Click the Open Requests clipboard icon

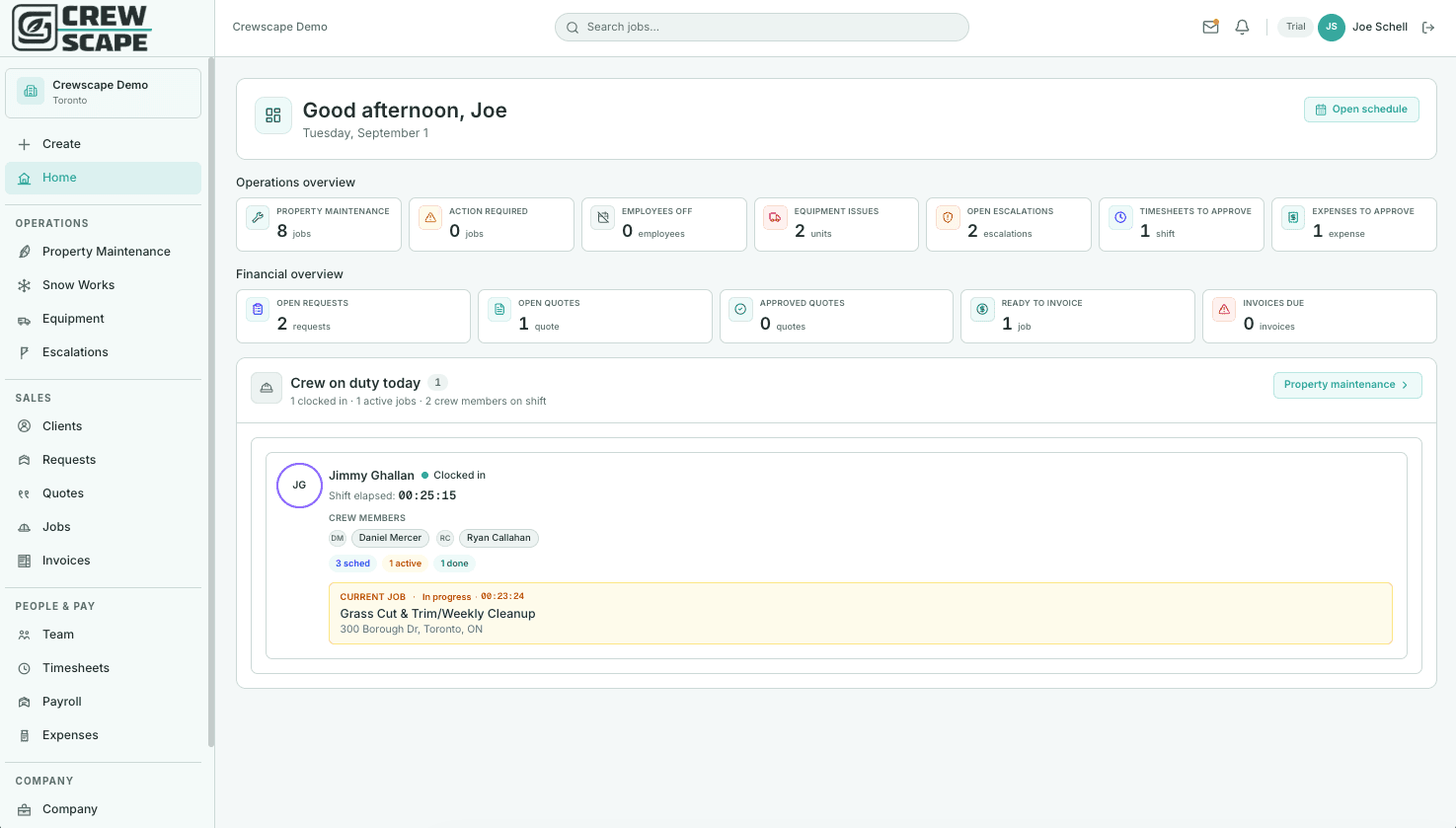click(x=259, y=310)
